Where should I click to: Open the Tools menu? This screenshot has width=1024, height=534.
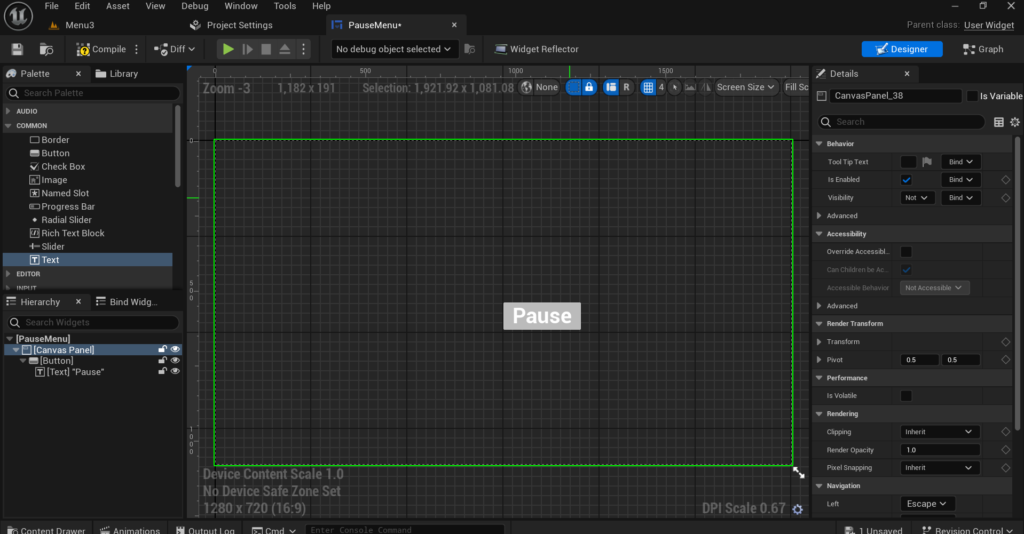[x=285, y=6]
